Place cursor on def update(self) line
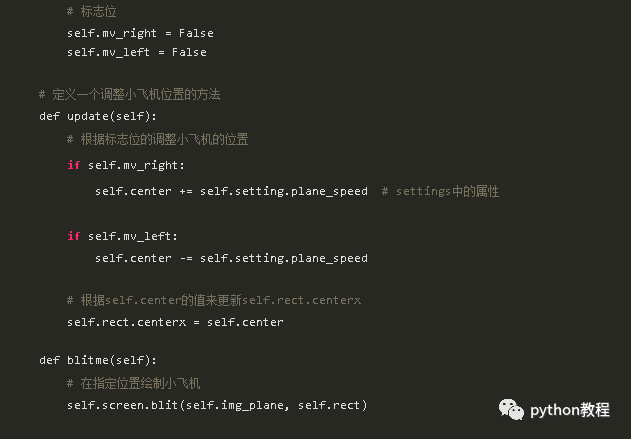 pyautogui.click(x=98, y=116)
